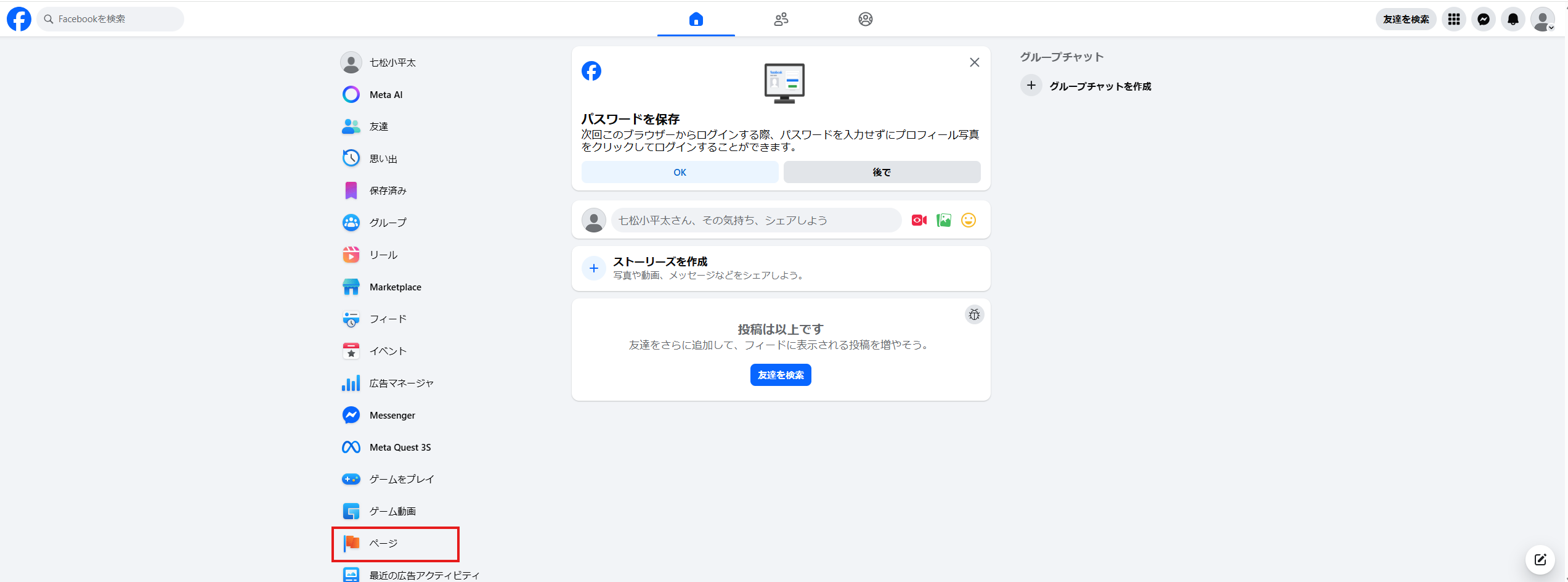Open the notifications bell
This screenshot has width=1568, height=582.
pos(1513,19)
